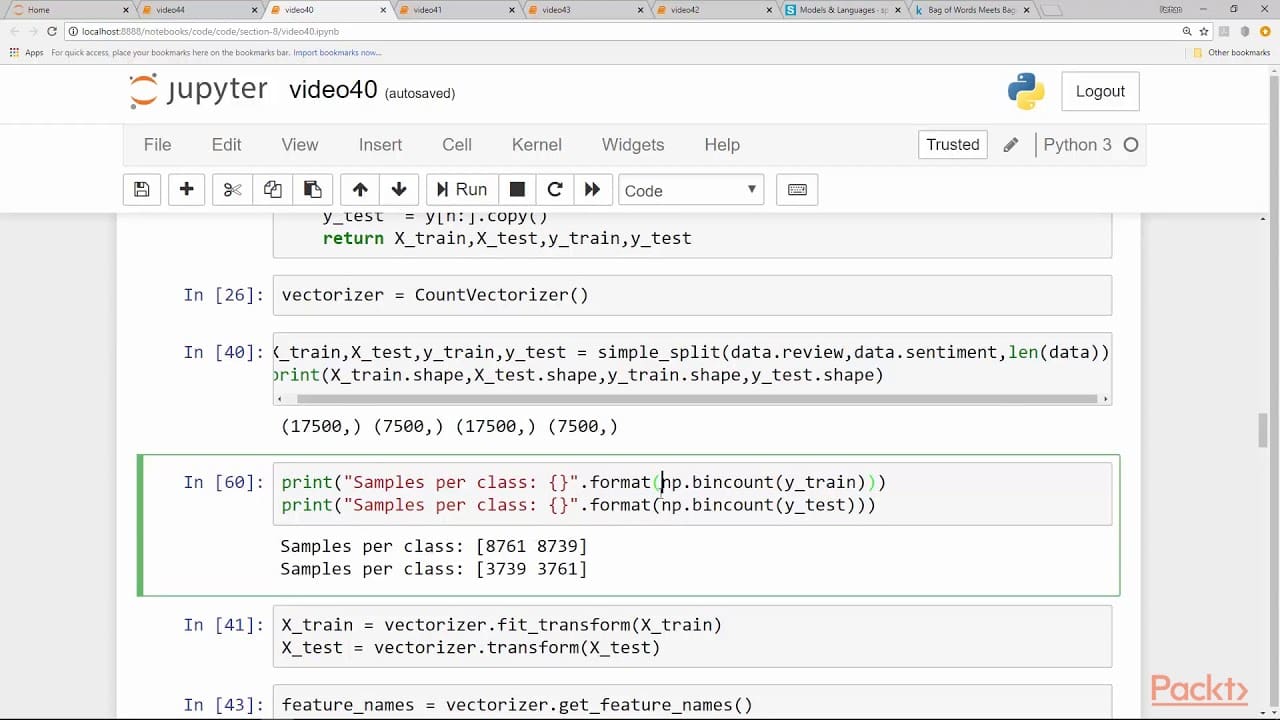Viewport: 1280px width, 720px height.
Task: Open the cell type Code dropdown
Action: click(690, 190)
